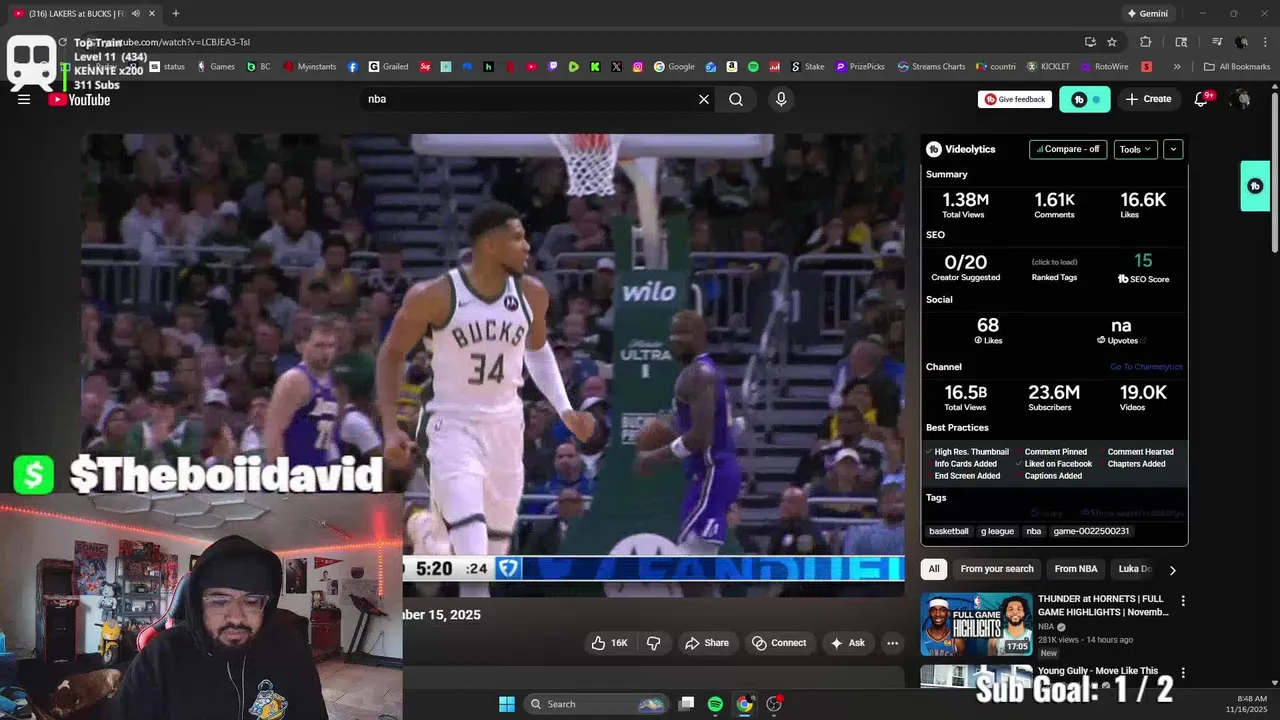Image resolution: width=1280 pixels, height=720 pixels.
Task: Open YouTube notifications bell
Action: click(x=1202, y=99)
